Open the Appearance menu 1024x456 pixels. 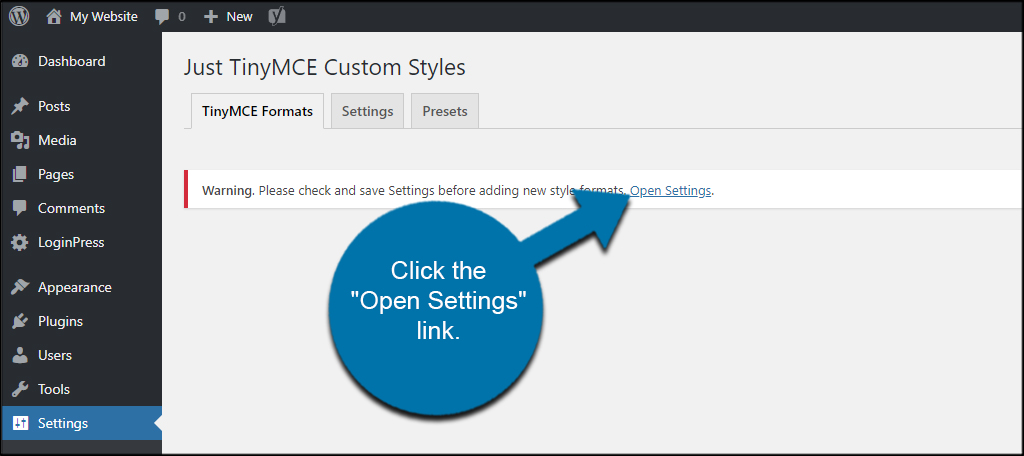(81, 287)
